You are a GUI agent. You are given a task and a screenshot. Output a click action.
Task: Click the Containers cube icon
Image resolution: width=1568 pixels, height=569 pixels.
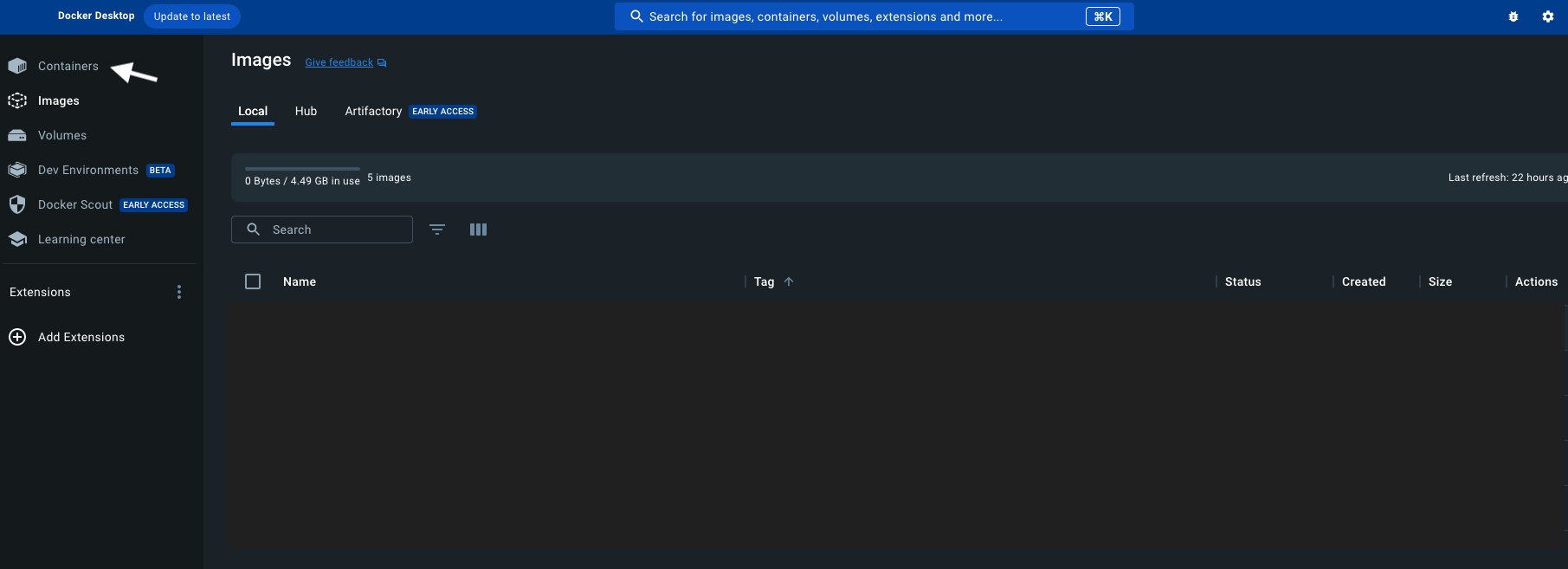click(x=17, y=67)
